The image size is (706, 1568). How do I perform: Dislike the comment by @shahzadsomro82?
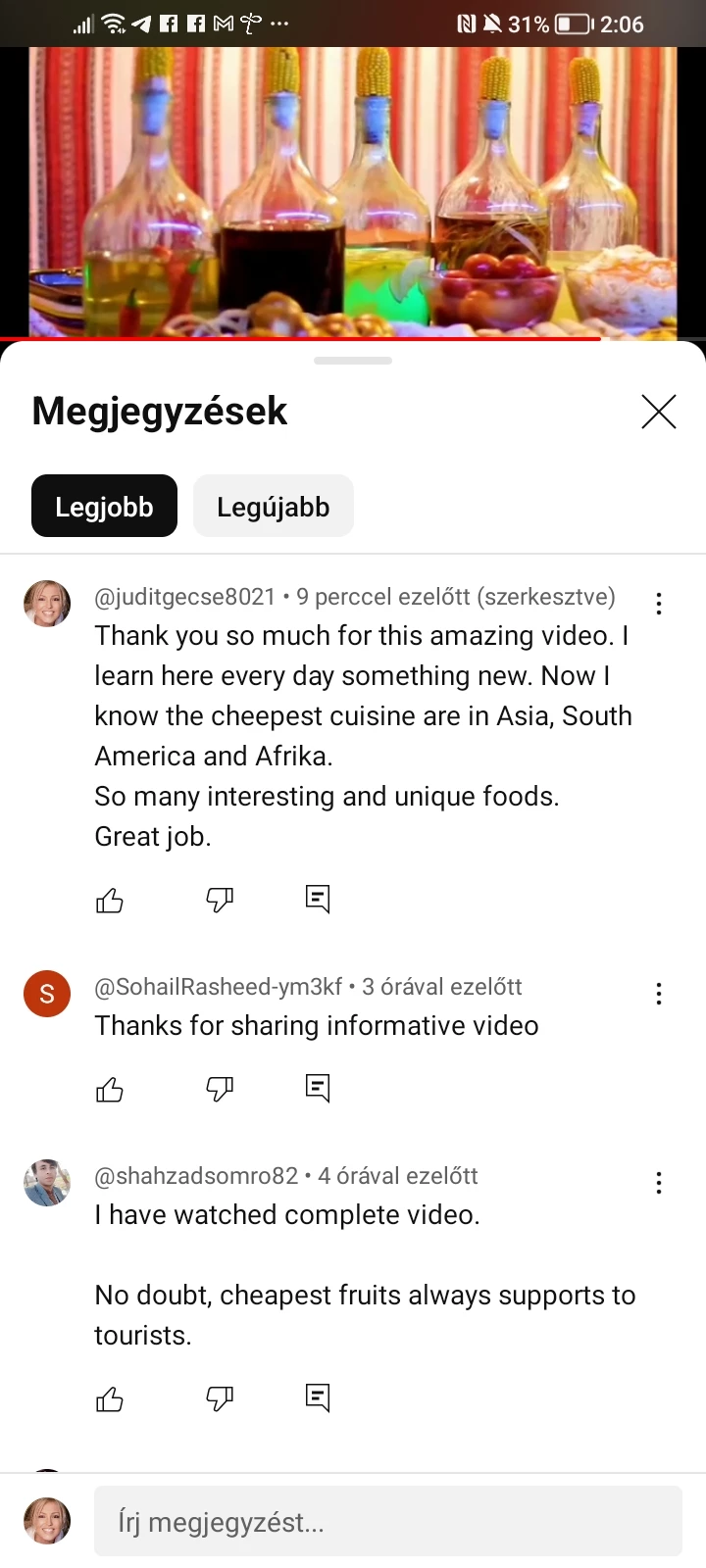(x=220, y=1398)
